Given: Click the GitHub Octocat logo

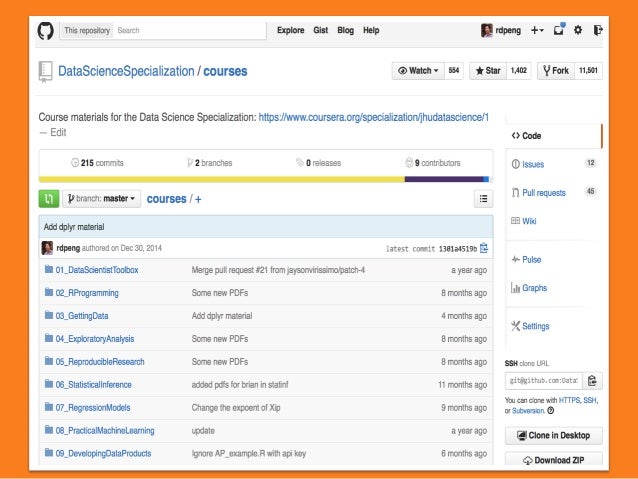Looking at the screenshot, I should coord(46,31).
